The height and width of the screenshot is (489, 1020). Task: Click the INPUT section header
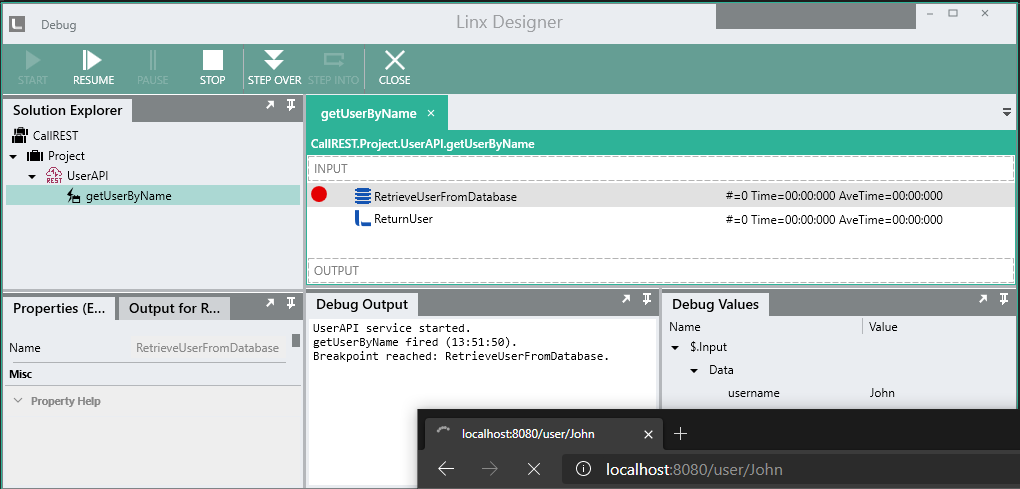[x=660, y=168]
